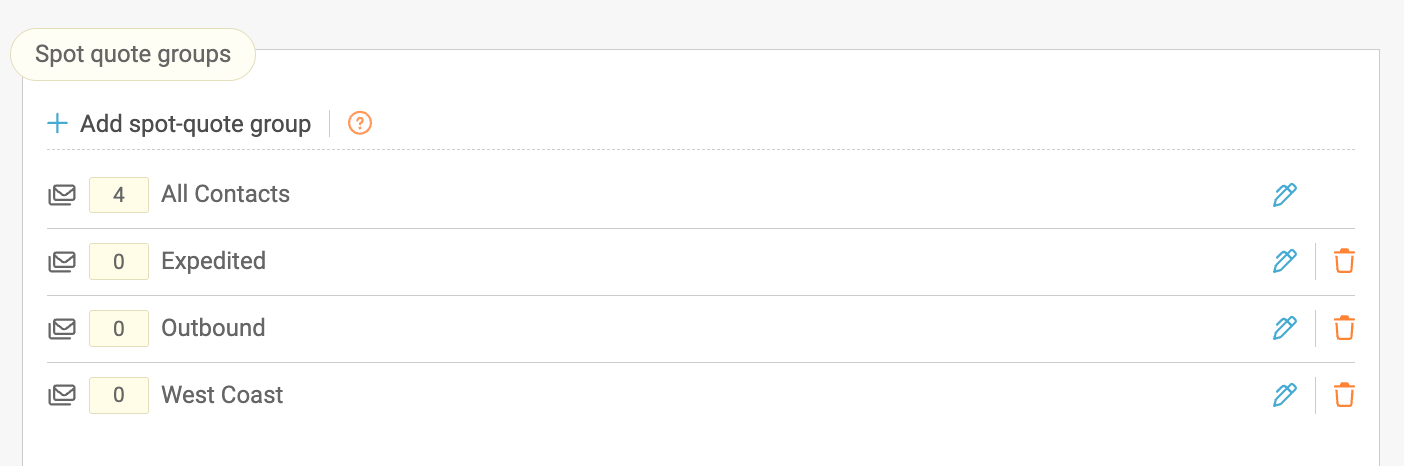
Task: Click envelope icon beside Expedited
Action: 62,262
